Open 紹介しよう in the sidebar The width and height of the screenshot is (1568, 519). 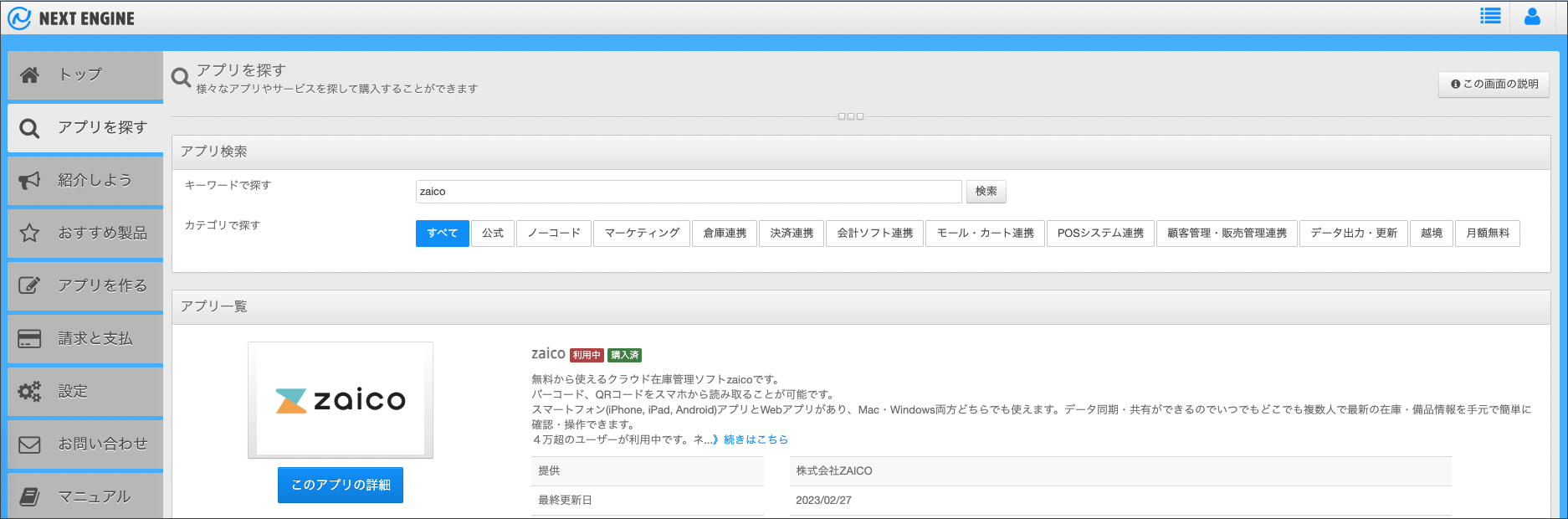85,181
